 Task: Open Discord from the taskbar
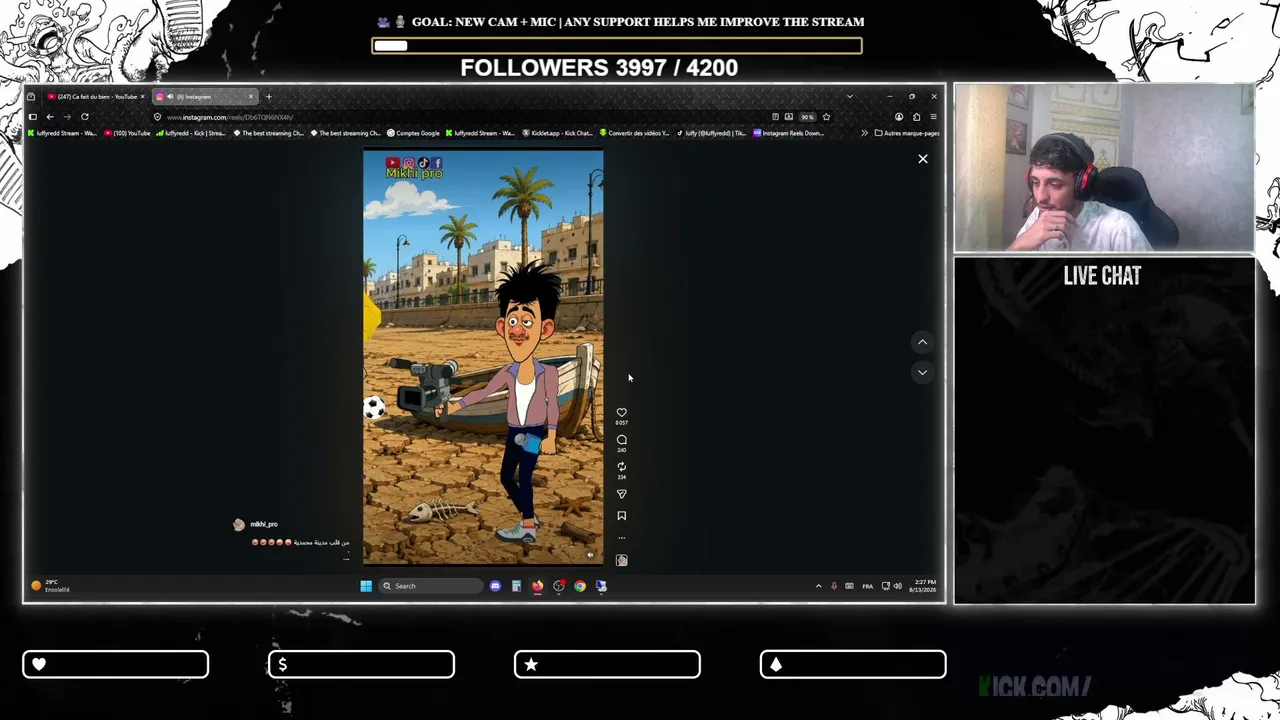pos(495,586)
